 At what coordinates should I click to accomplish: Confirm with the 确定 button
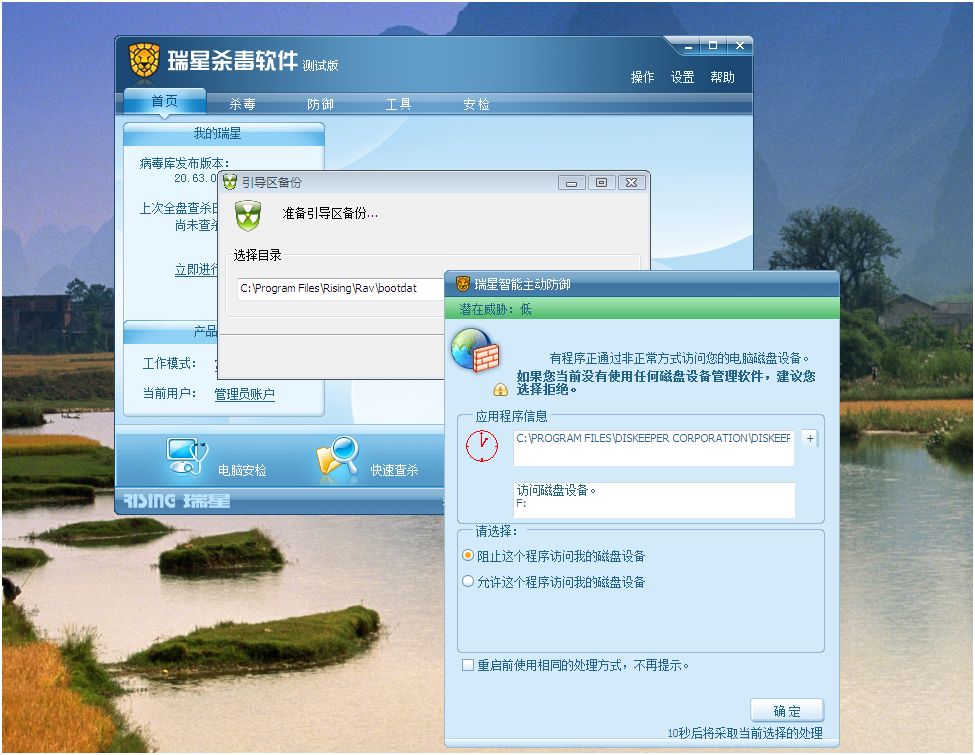(x=787, y=711)
